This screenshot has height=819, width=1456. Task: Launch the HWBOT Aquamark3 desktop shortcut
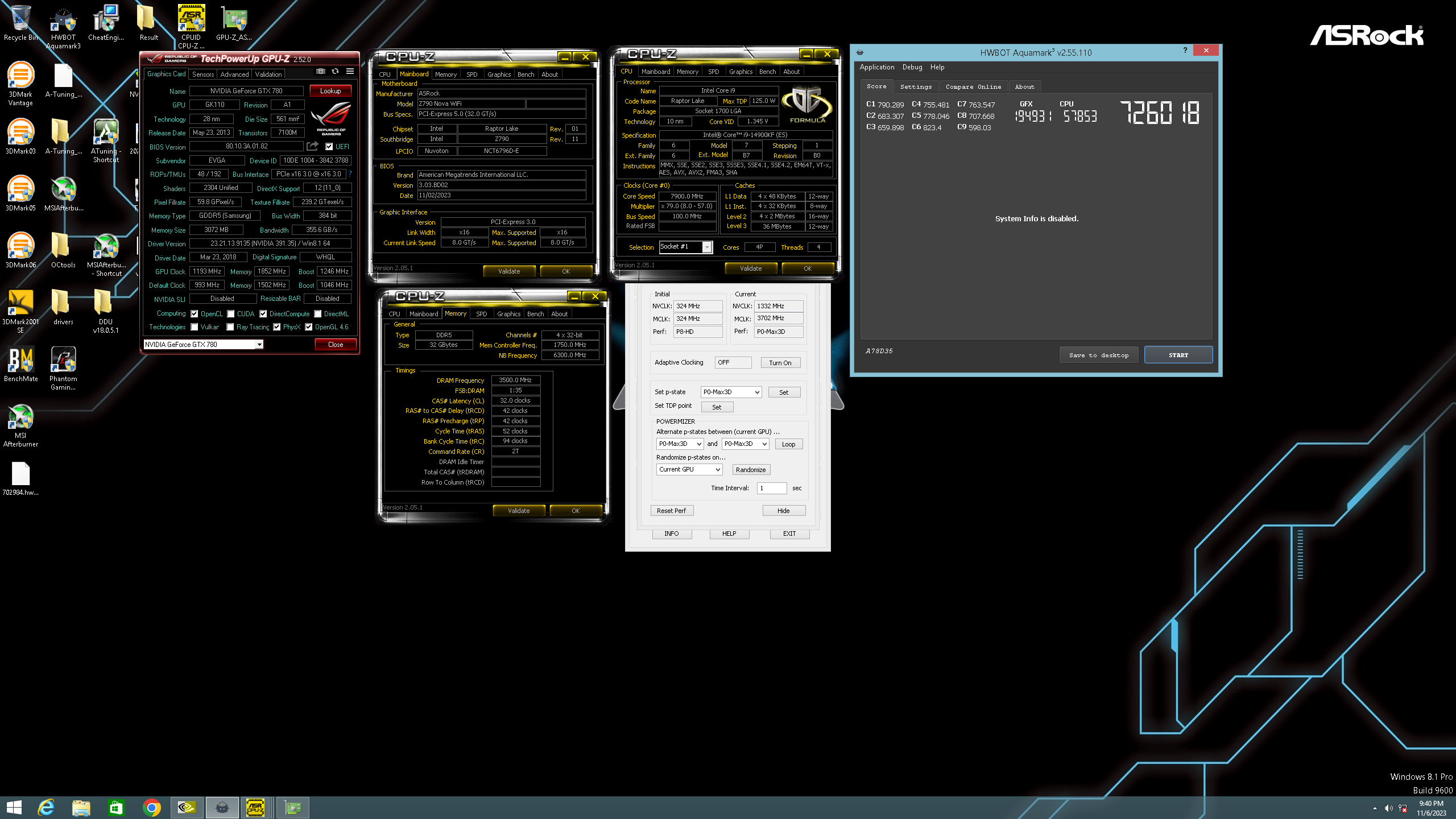tap(63, 27)
